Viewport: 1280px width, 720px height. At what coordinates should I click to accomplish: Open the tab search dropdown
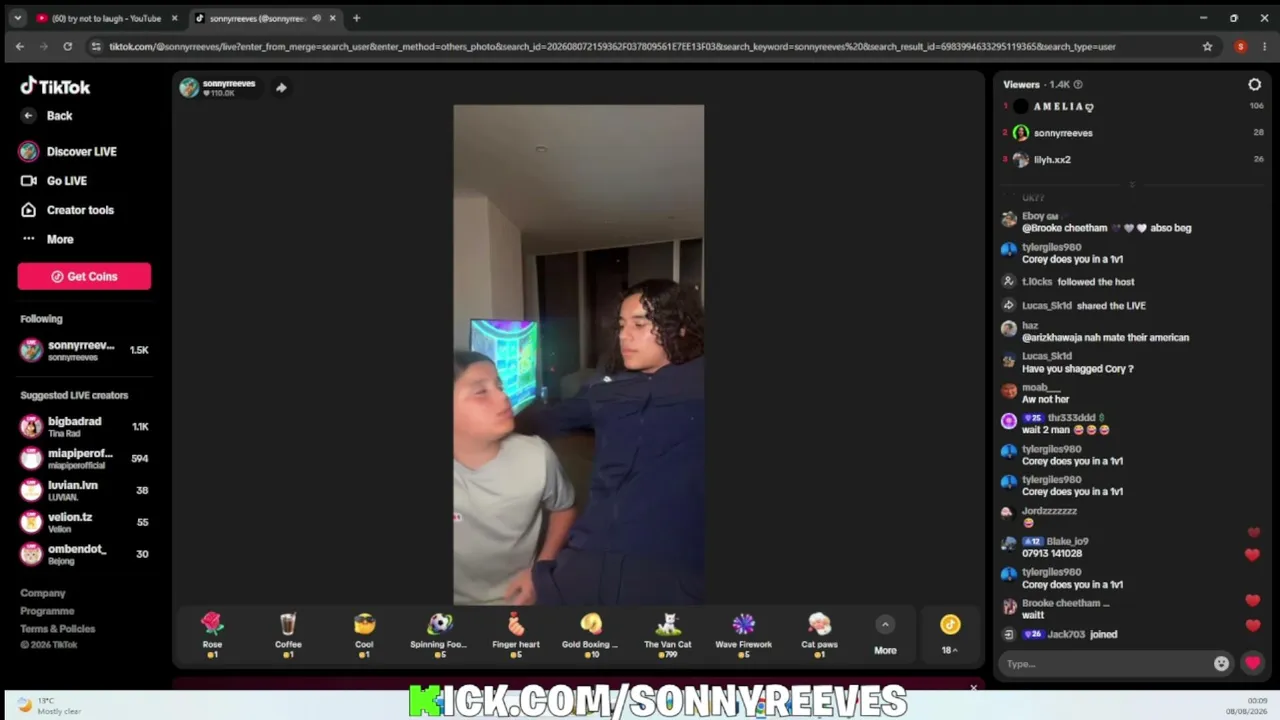17,18
